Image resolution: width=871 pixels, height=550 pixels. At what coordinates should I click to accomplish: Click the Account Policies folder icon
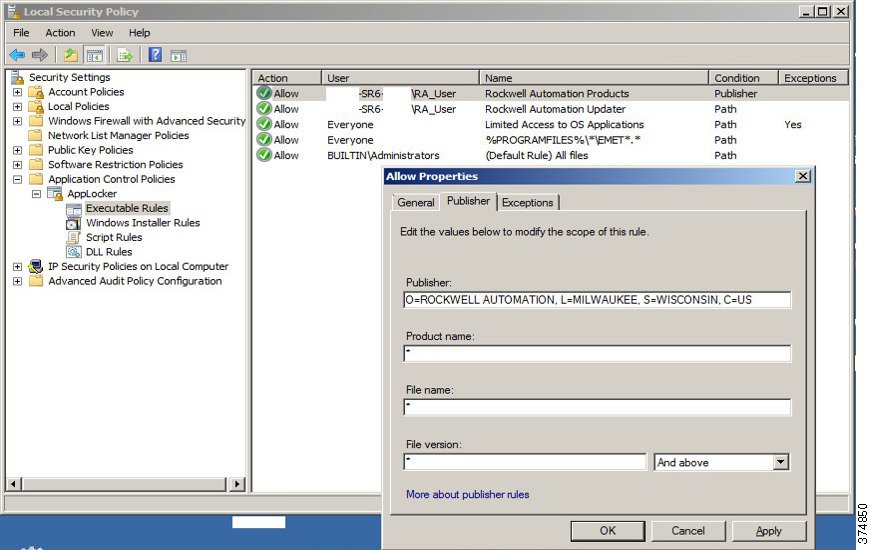[x=36, y=92]
